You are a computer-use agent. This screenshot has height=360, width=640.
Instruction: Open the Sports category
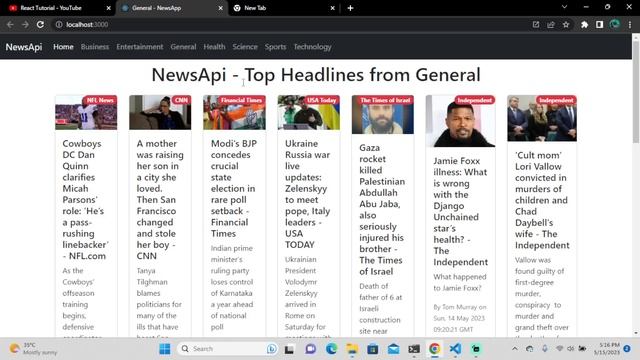coord(276,47)
